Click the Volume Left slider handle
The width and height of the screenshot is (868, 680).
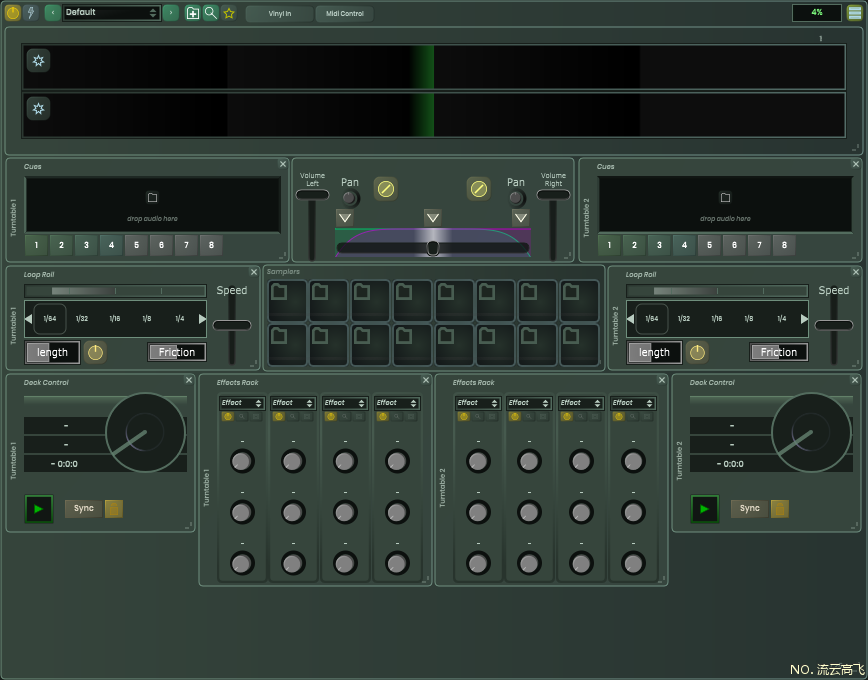pyautogui.click(x=312, y=195)
